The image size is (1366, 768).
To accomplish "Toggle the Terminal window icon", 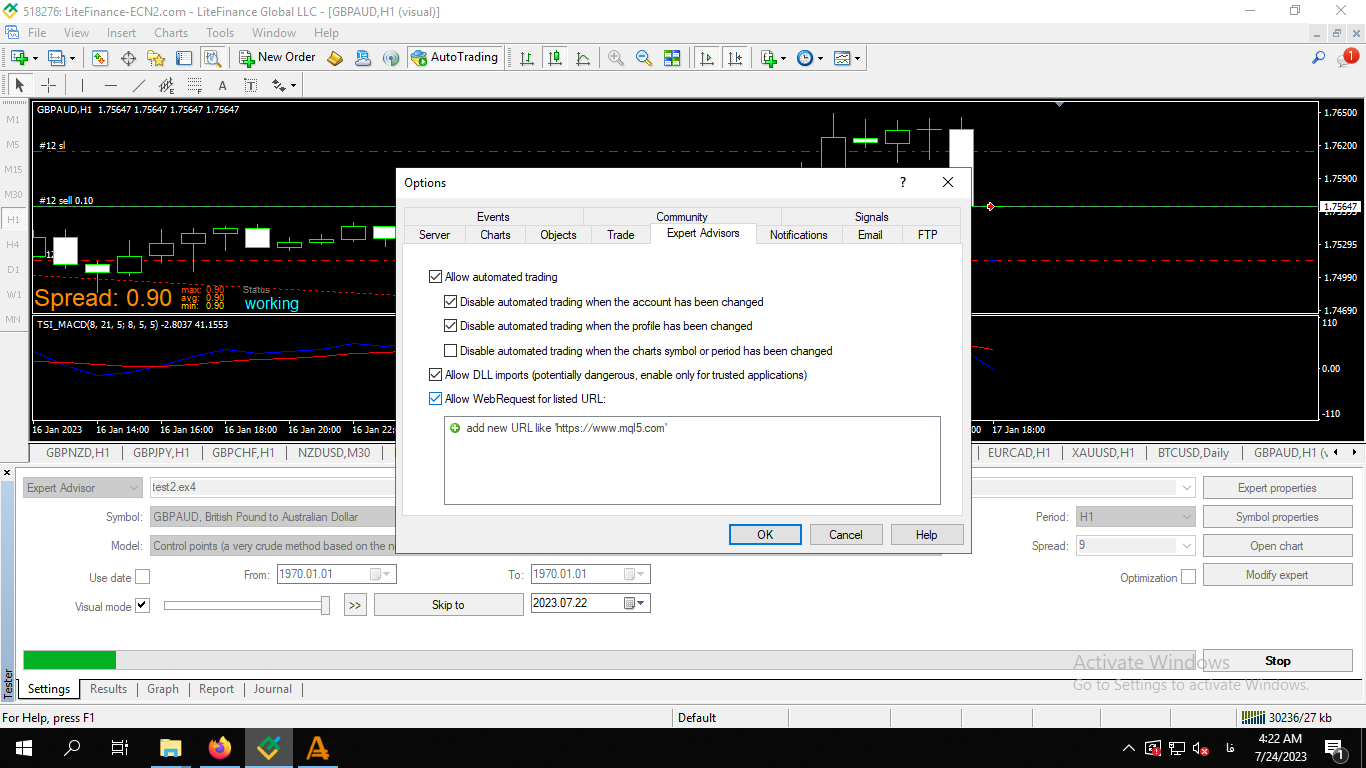I will point(184,58).
